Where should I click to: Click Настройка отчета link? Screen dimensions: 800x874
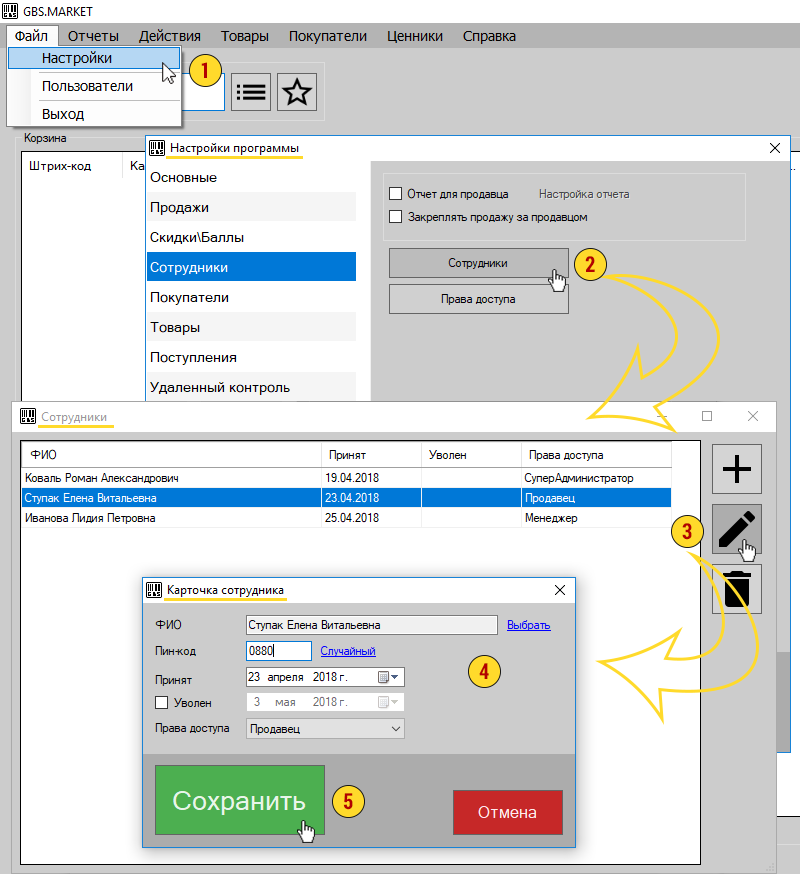[584, 194]
